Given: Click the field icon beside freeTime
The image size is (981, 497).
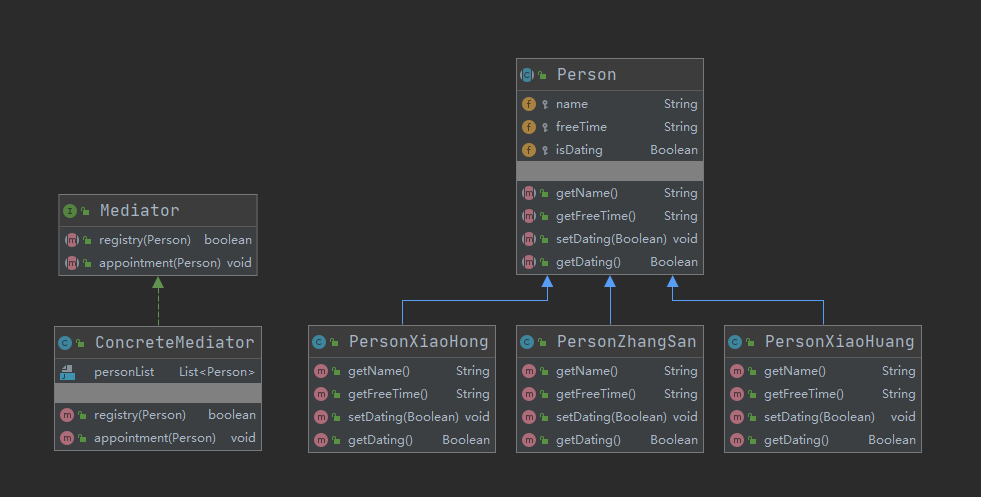Looking at the screenshot, I should (x=529, y=127).
